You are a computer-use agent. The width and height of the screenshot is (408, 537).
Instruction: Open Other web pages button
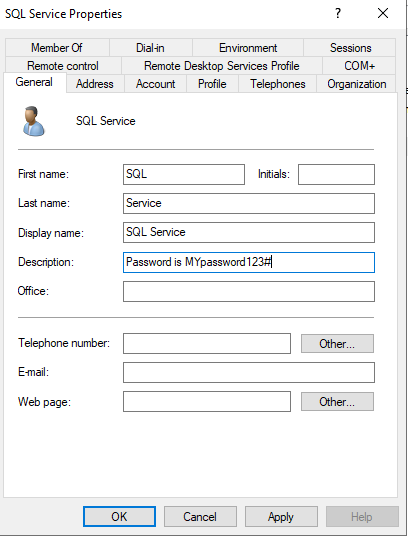(337, 401)
